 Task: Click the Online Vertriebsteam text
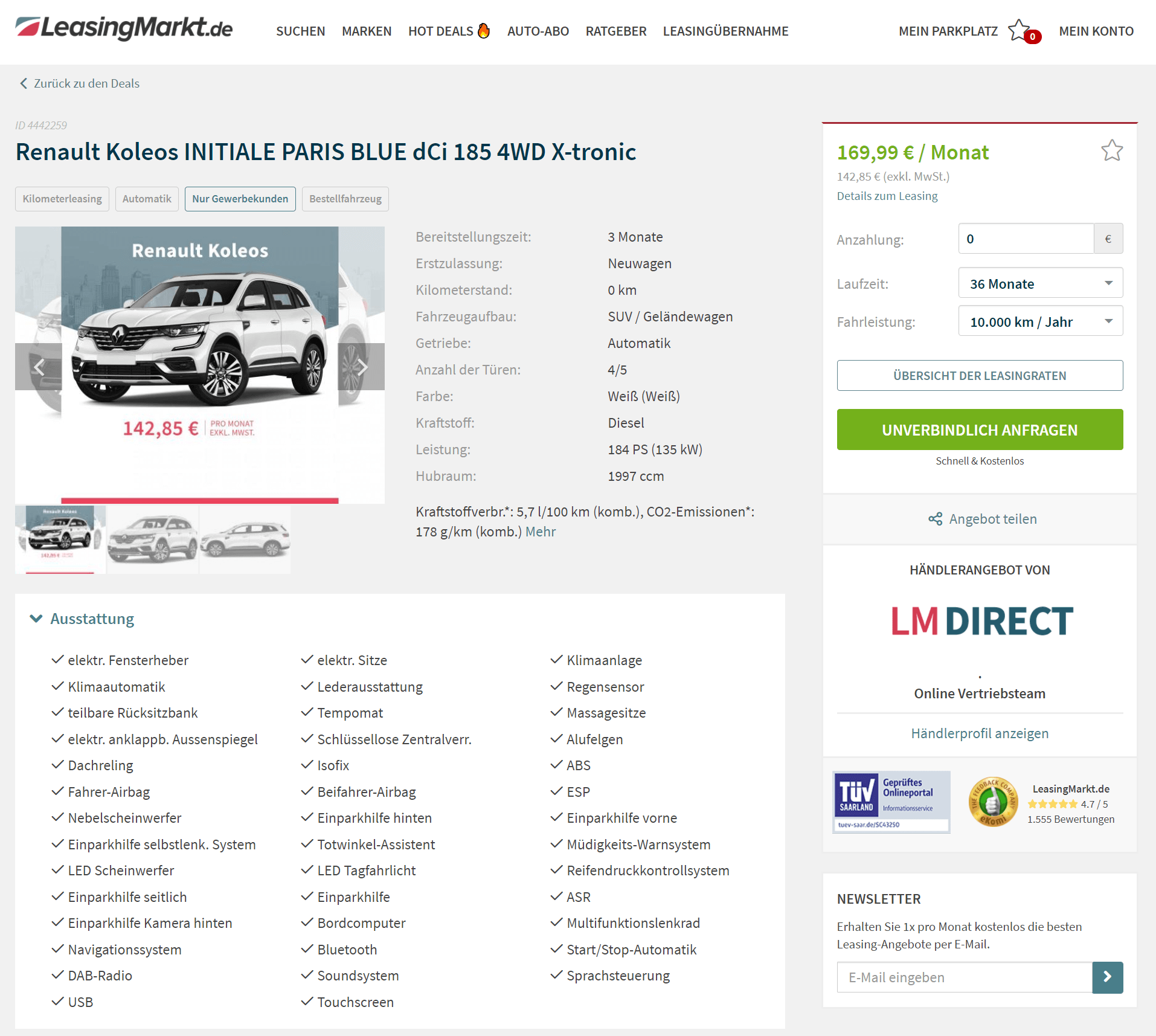tap(980, 693)
